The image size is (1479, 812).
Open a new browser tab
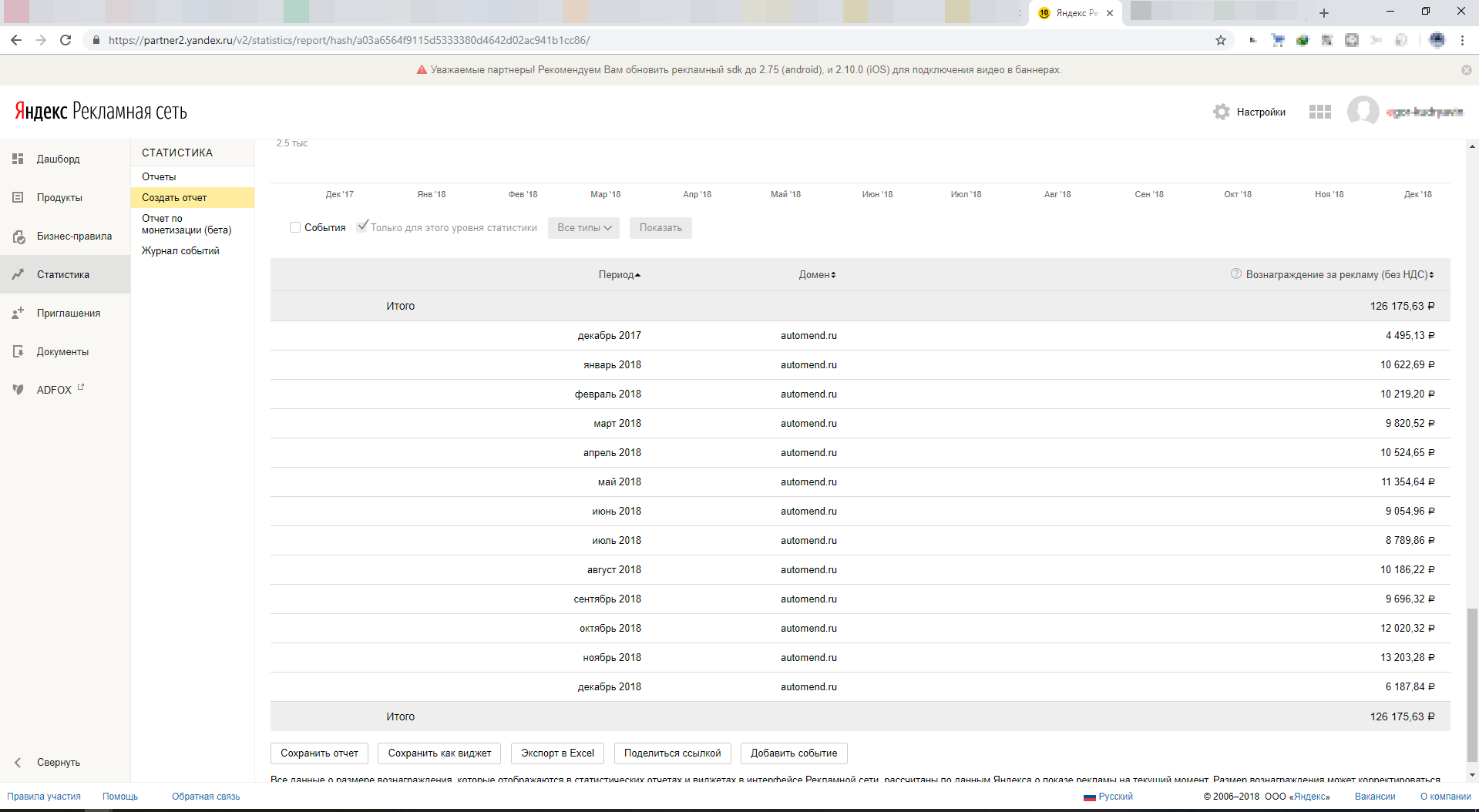[x=1324, y=13]
